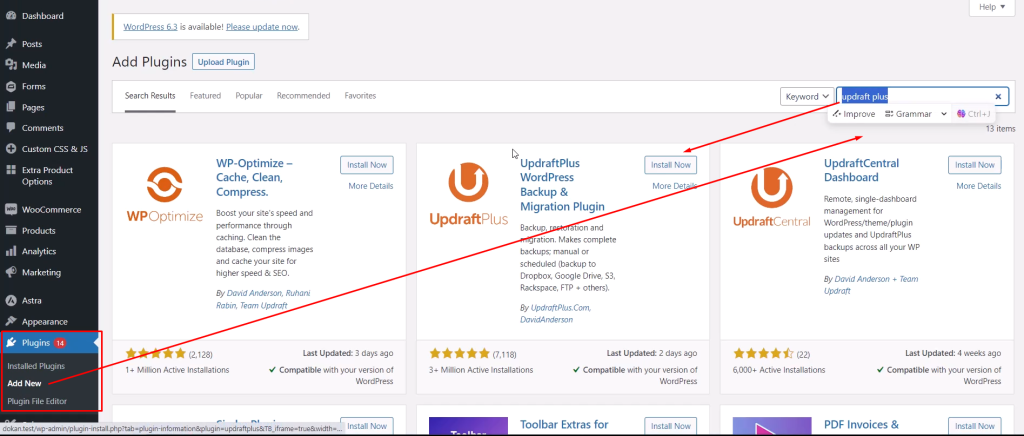1024x436 pixels.
Task: Install UpdraftPlus WordPress Backup plugin now
Action: [x=671, y=165]
